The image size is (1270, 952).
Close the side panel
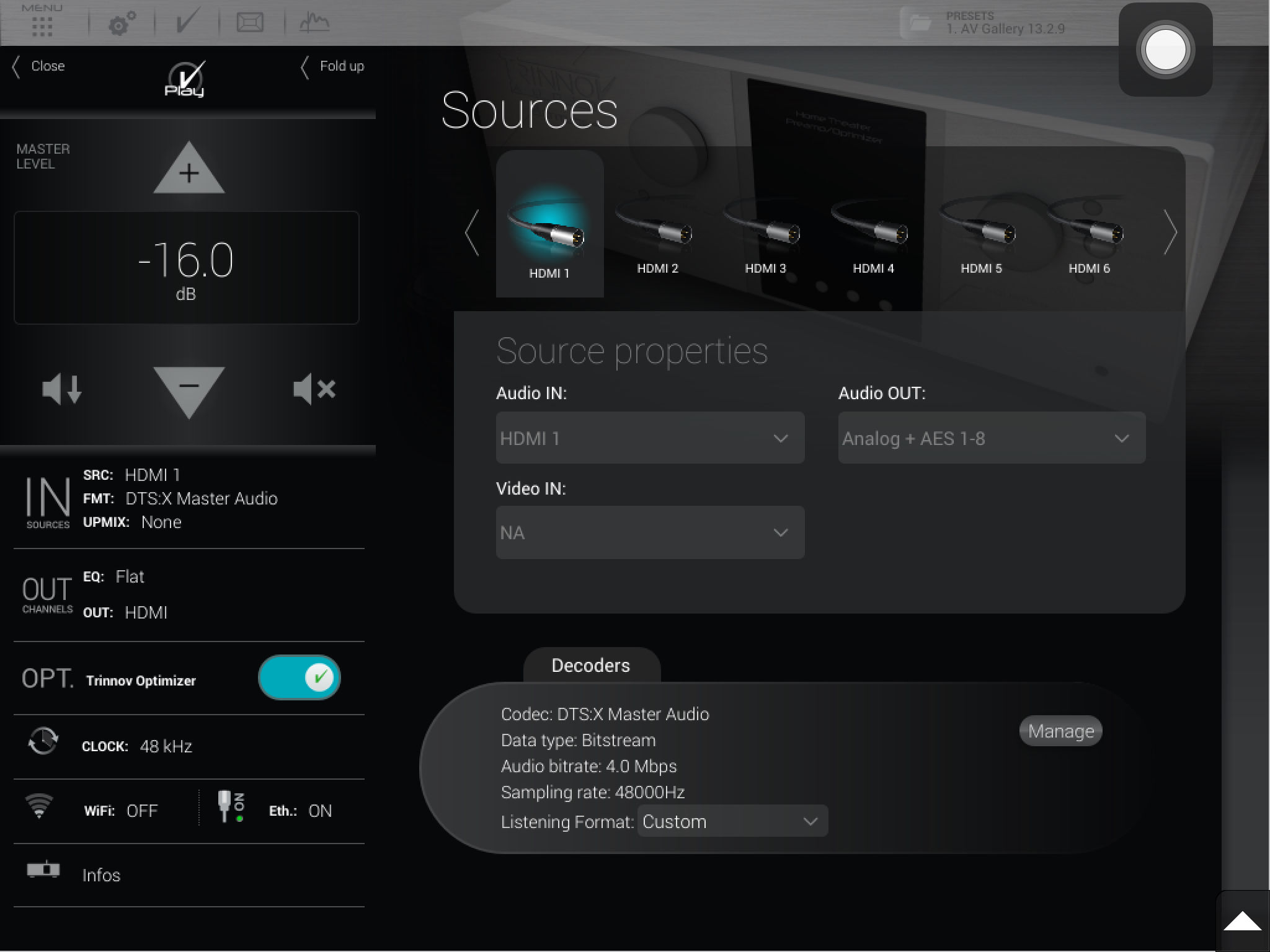38,66
